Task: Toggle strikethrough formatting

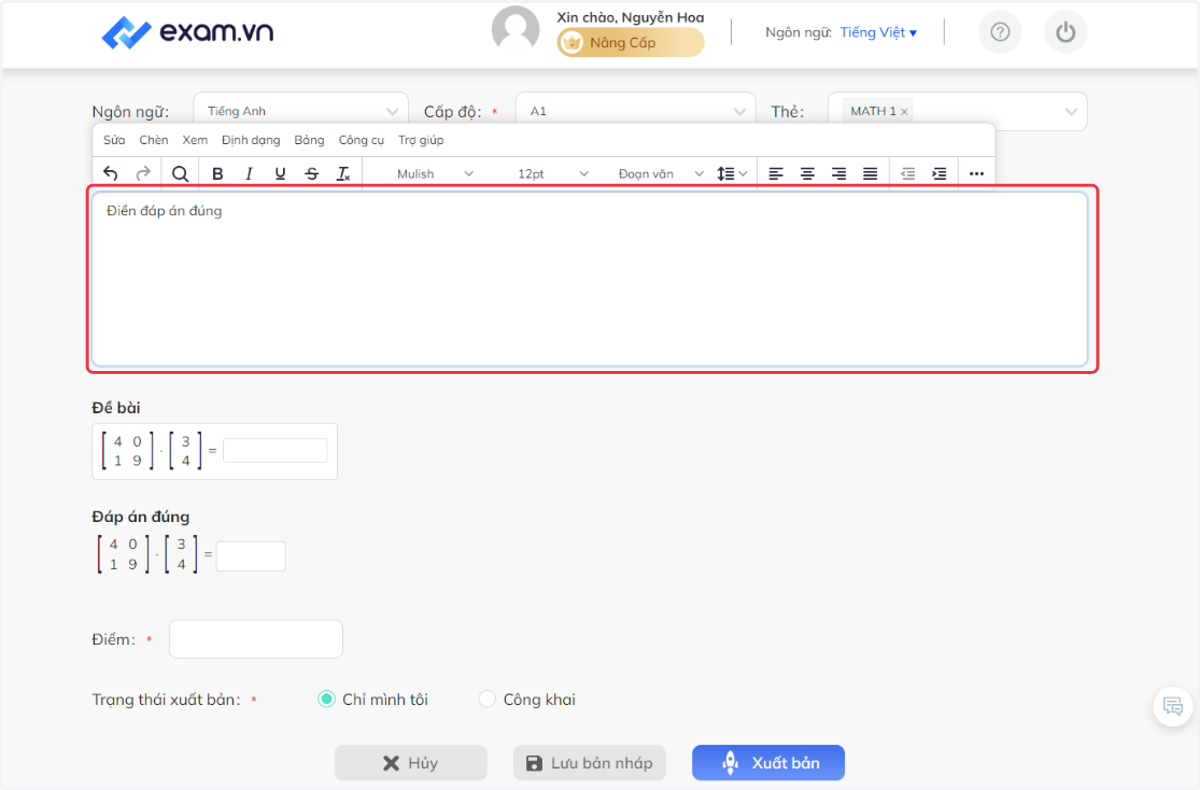Action: (x=312, y=173)
